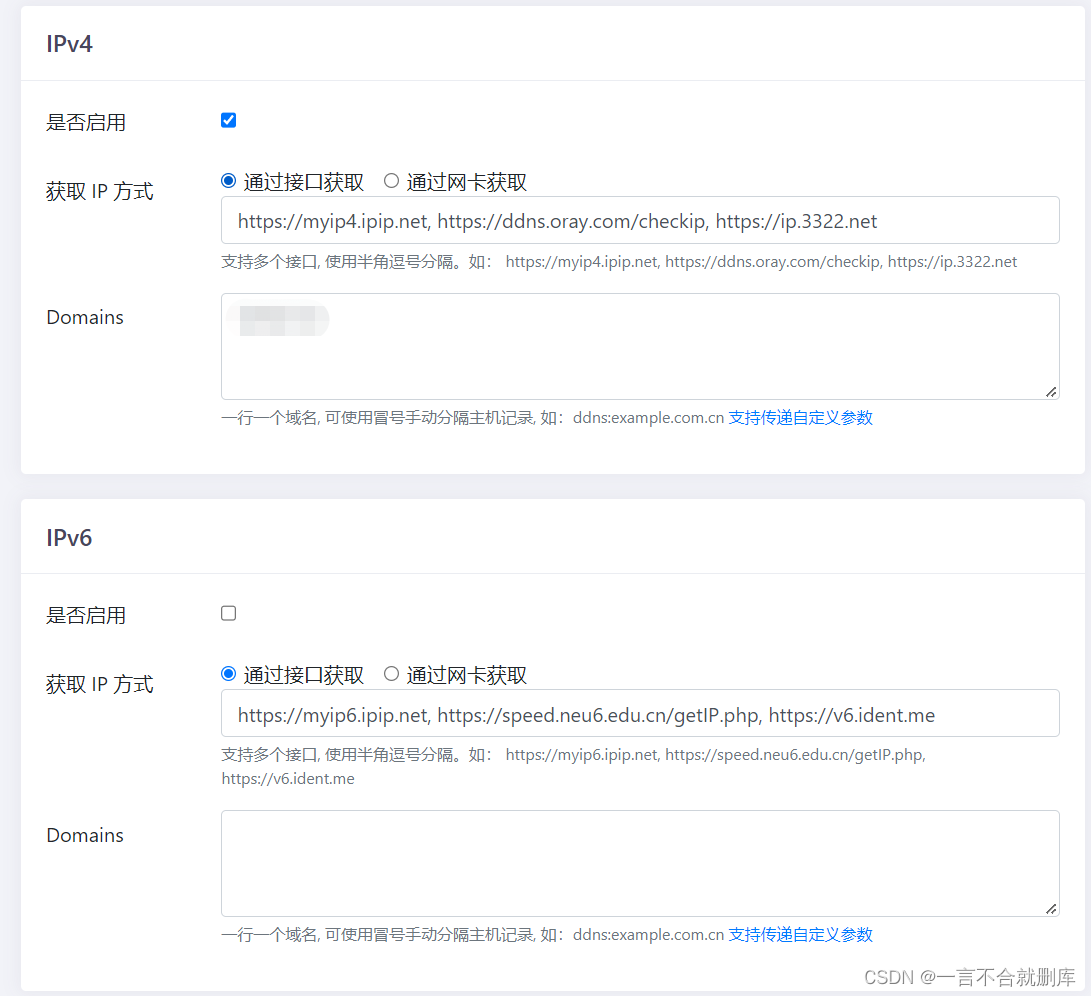Screen dimensions: 1091x996
Task: Select 通过网卡获取 radio in IPv4 section
Action: (x=391, y=181)
